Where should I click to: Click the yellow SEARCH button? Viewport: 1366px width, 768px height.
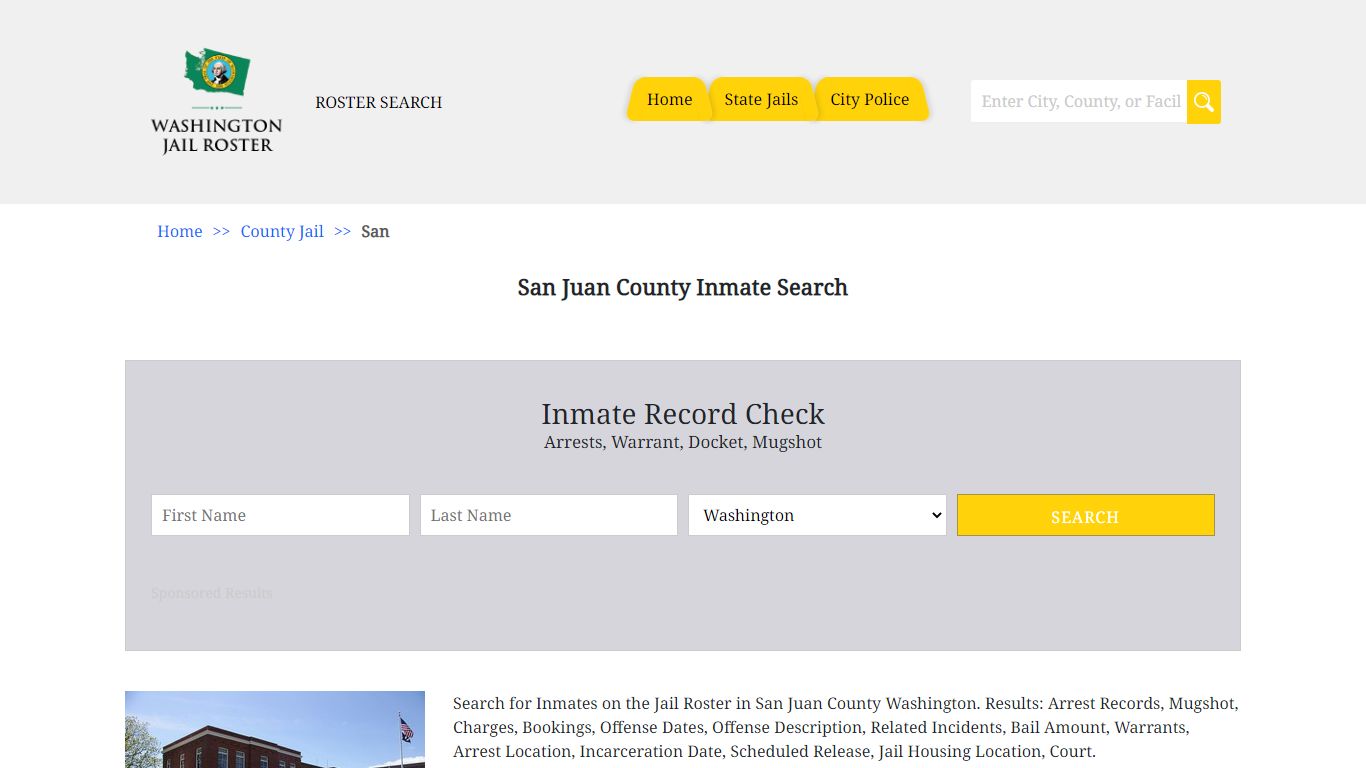coord(1086,515)
